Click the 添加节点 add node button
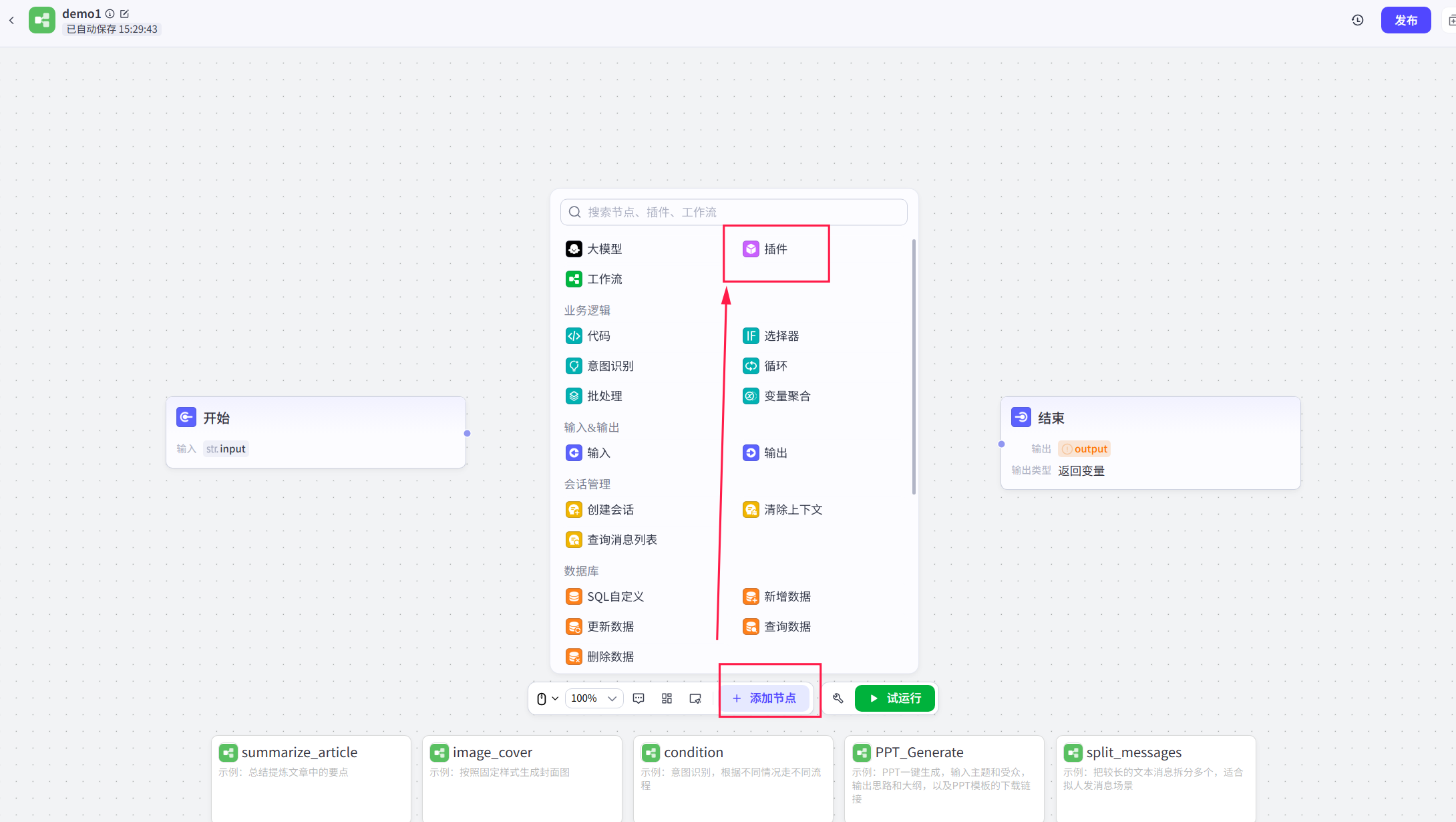1456x822 pixels. 764,698
